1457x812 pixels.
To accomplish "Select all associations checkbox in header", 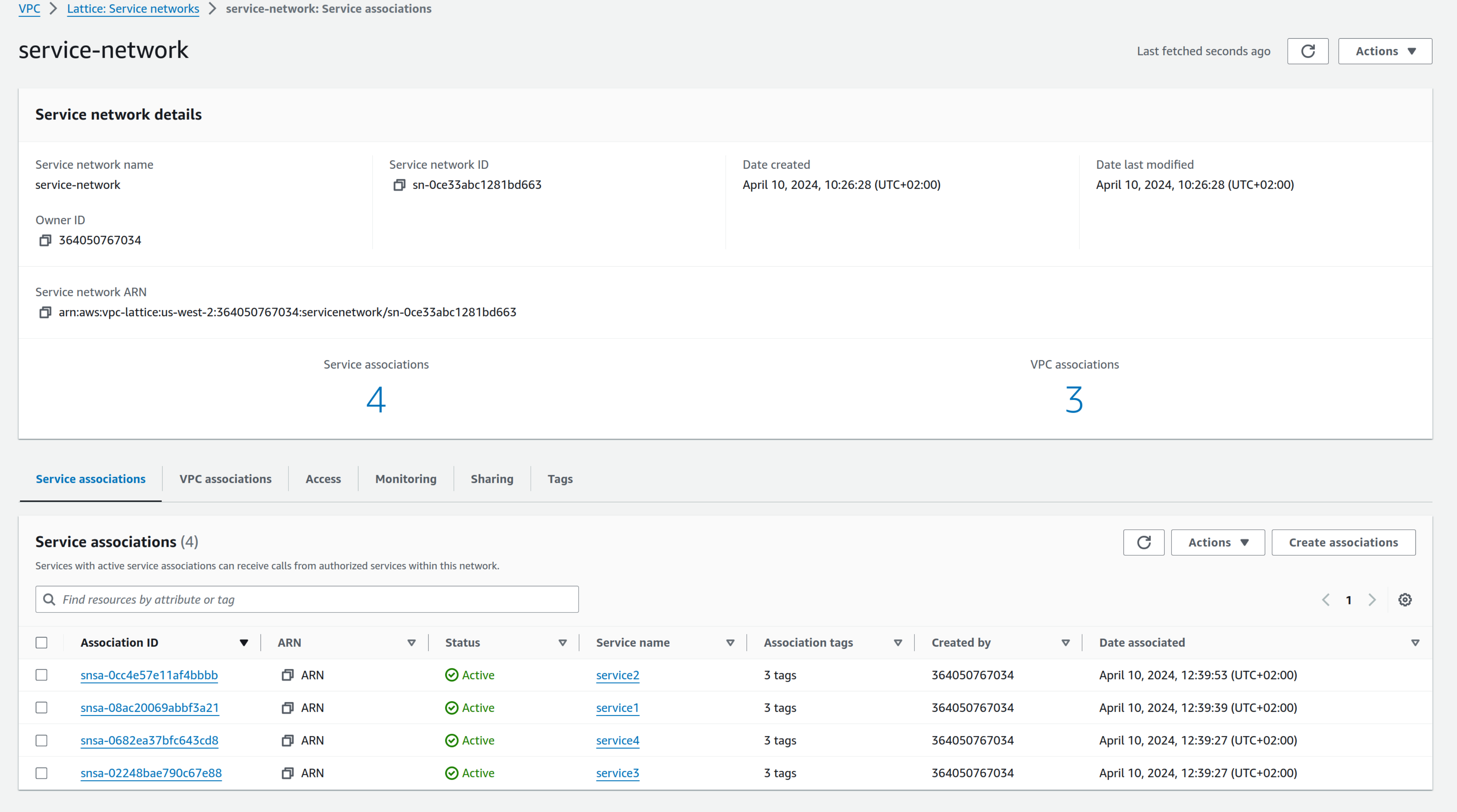I will pyautogui.click(x=41, y=642).
